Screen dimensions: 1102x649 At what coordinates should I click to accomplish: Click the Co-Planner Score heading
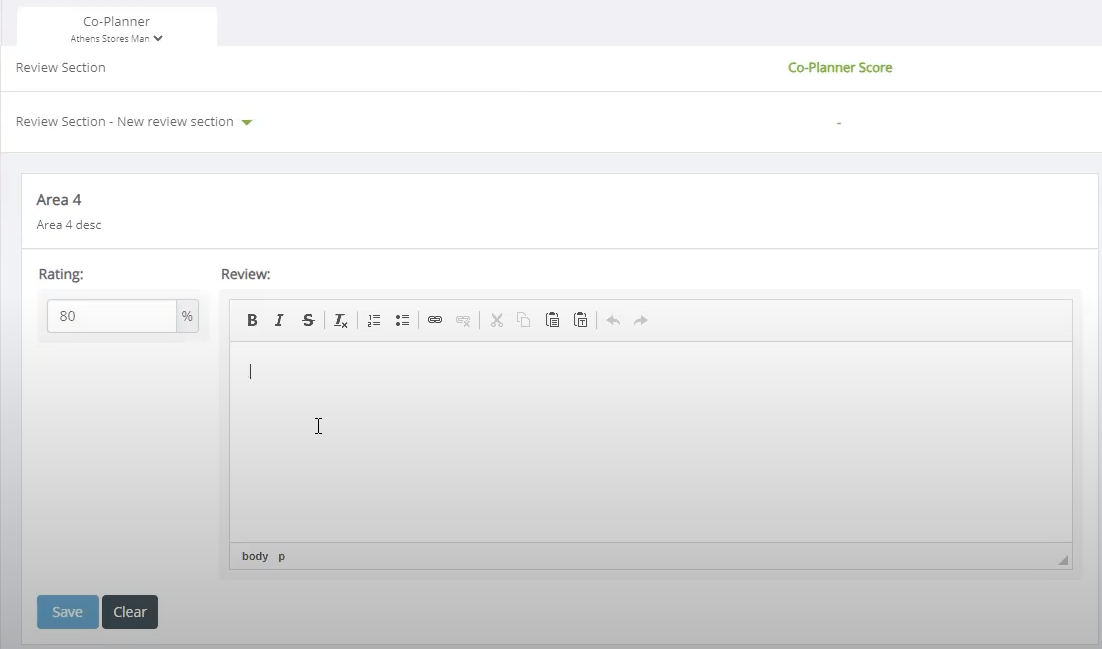pyautogui.click(x=840, y=68)
